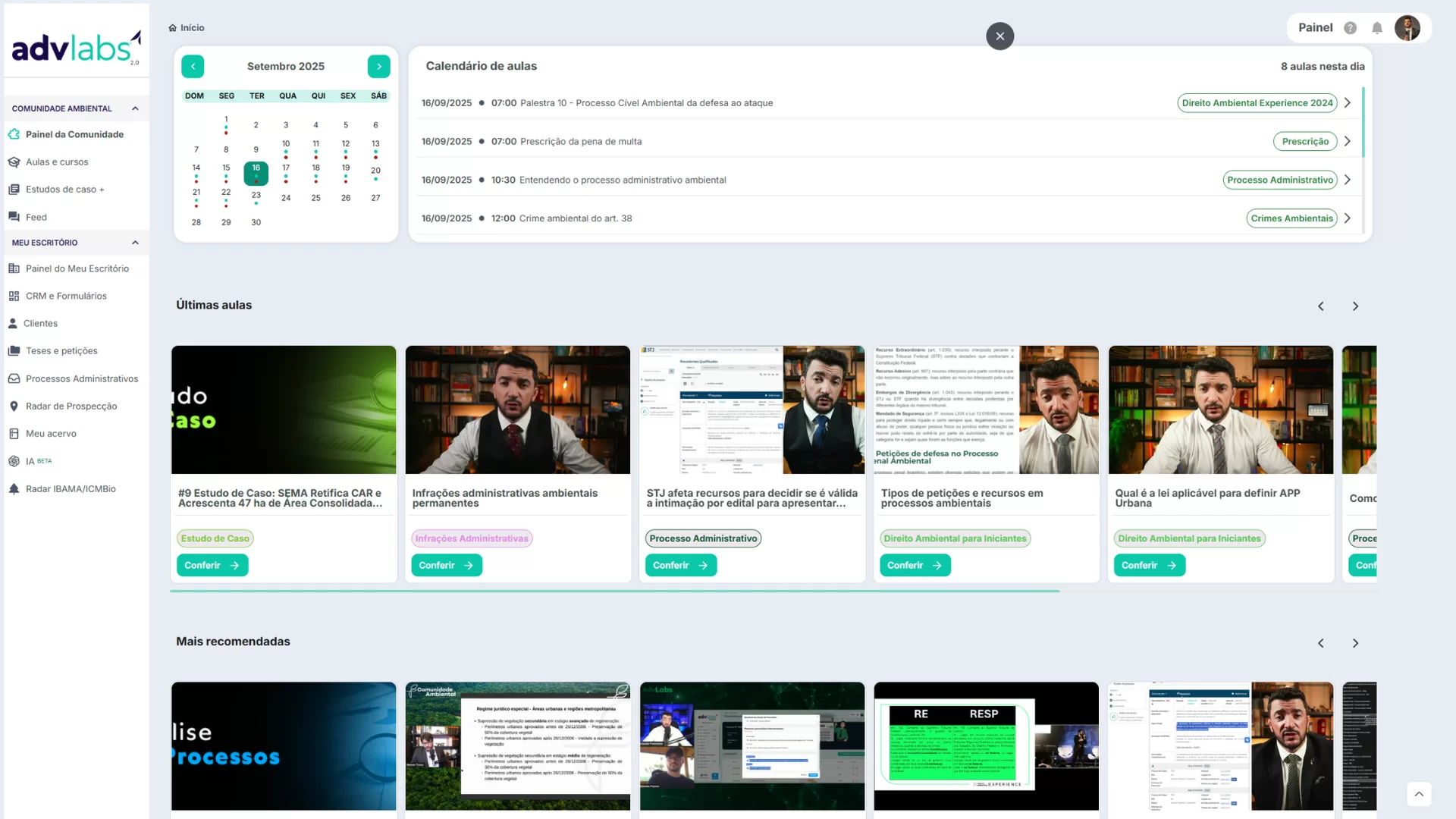Collapse the Meu Escritório section
Image resolution: width=1456 pixels, height=819 pixels.
pyautogui.click(x=135, y=243)
